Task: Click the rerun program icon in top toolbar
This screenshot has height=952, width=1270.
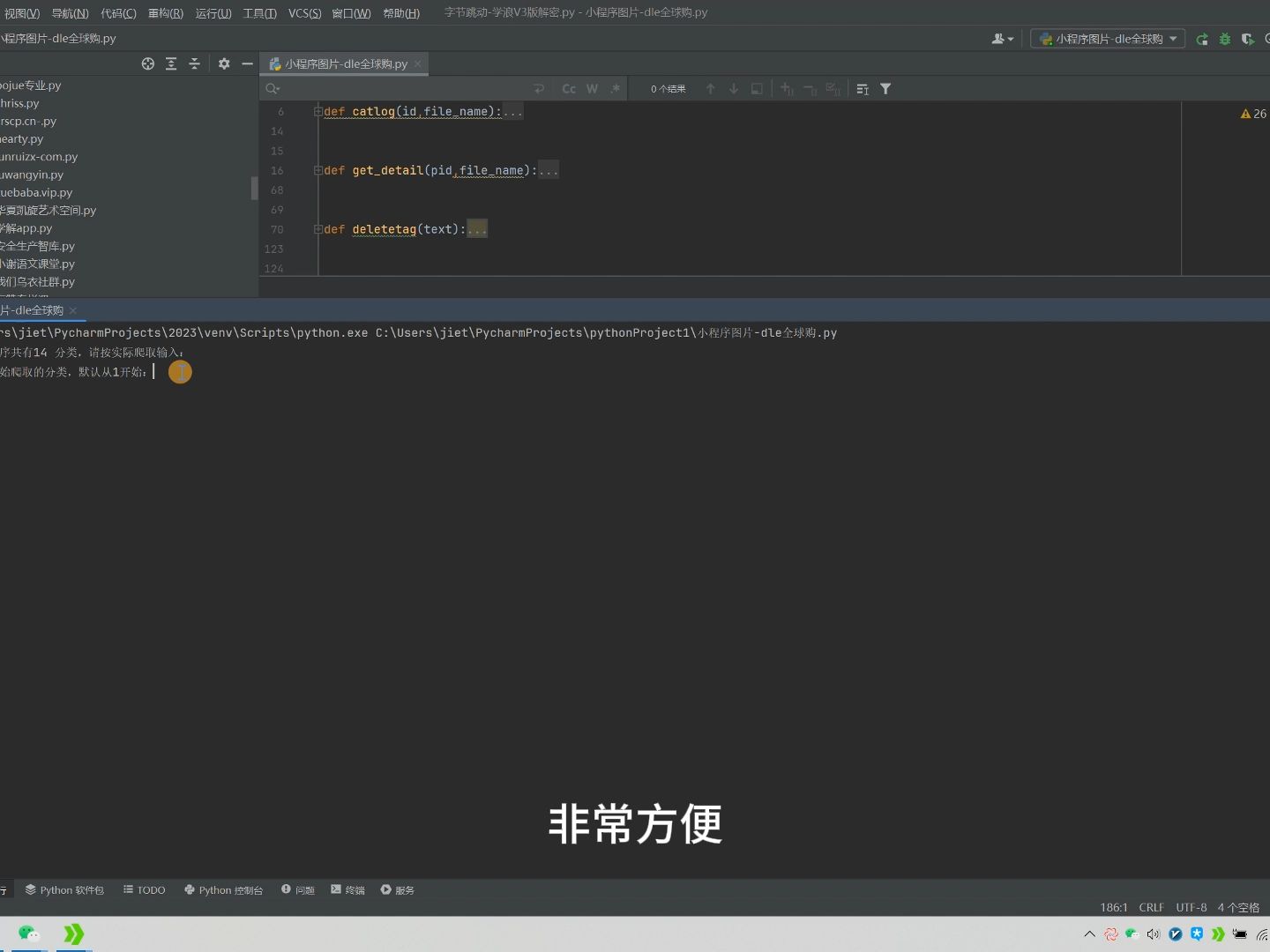Action: tap(1202, 39)
